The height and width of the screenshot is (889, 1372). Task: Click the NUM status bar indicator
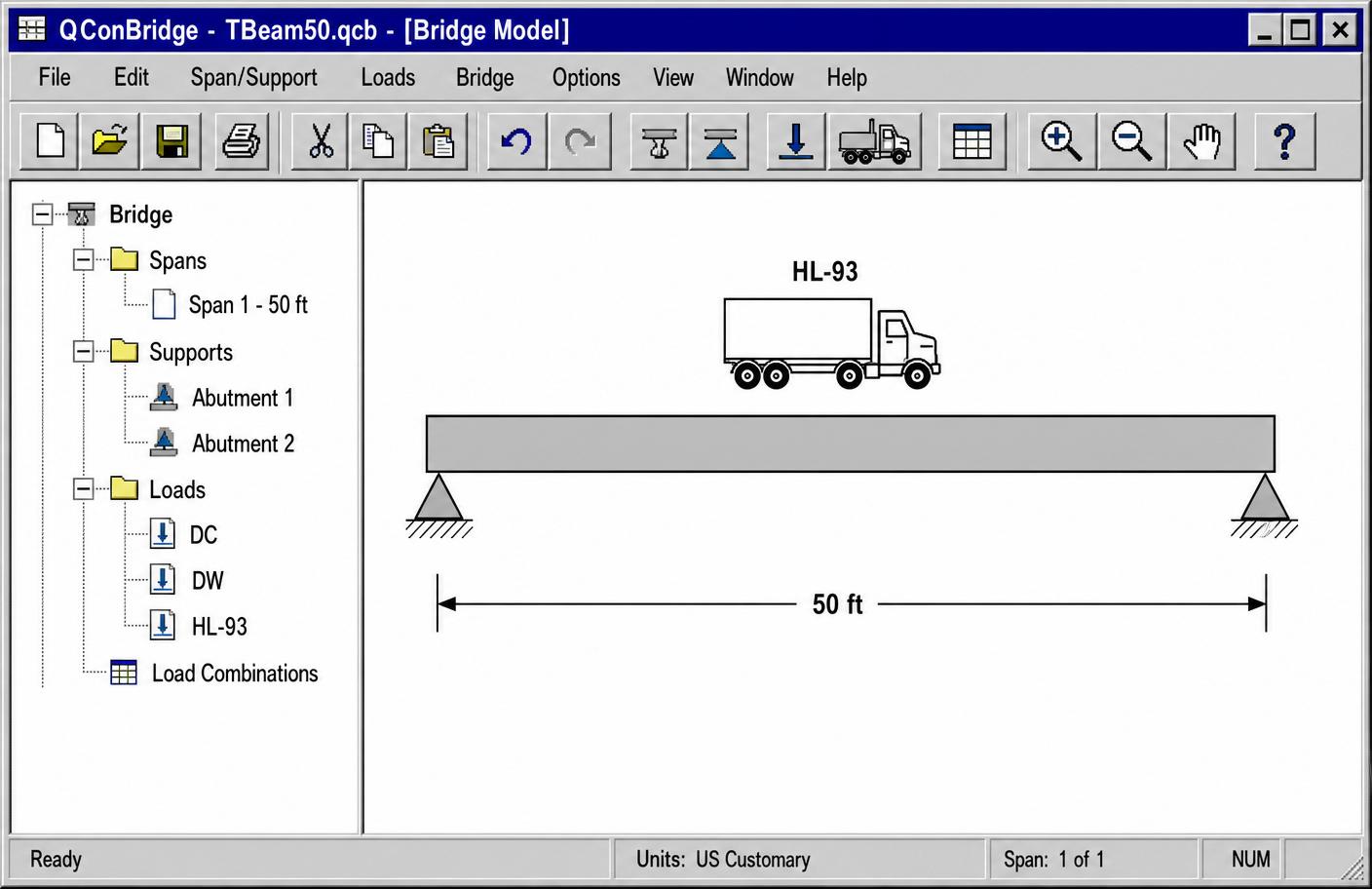[x=1250, y=860]
